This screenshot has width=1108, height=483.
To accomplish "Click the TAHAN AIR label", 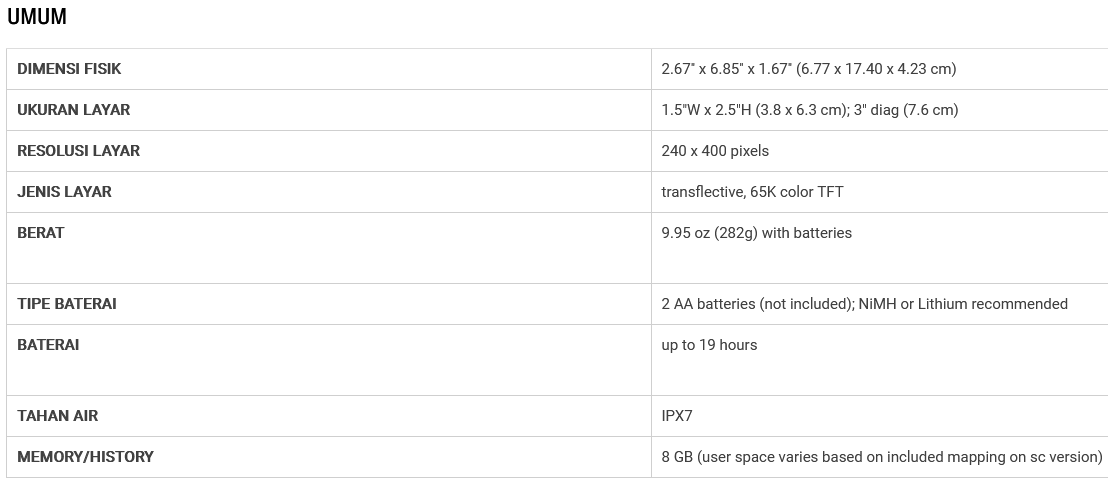I will tap(57, 416).
